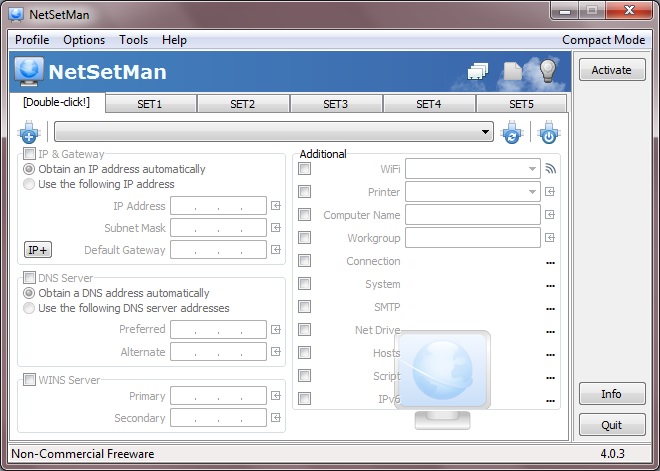Select Use the following DNS server addresses

29,308
